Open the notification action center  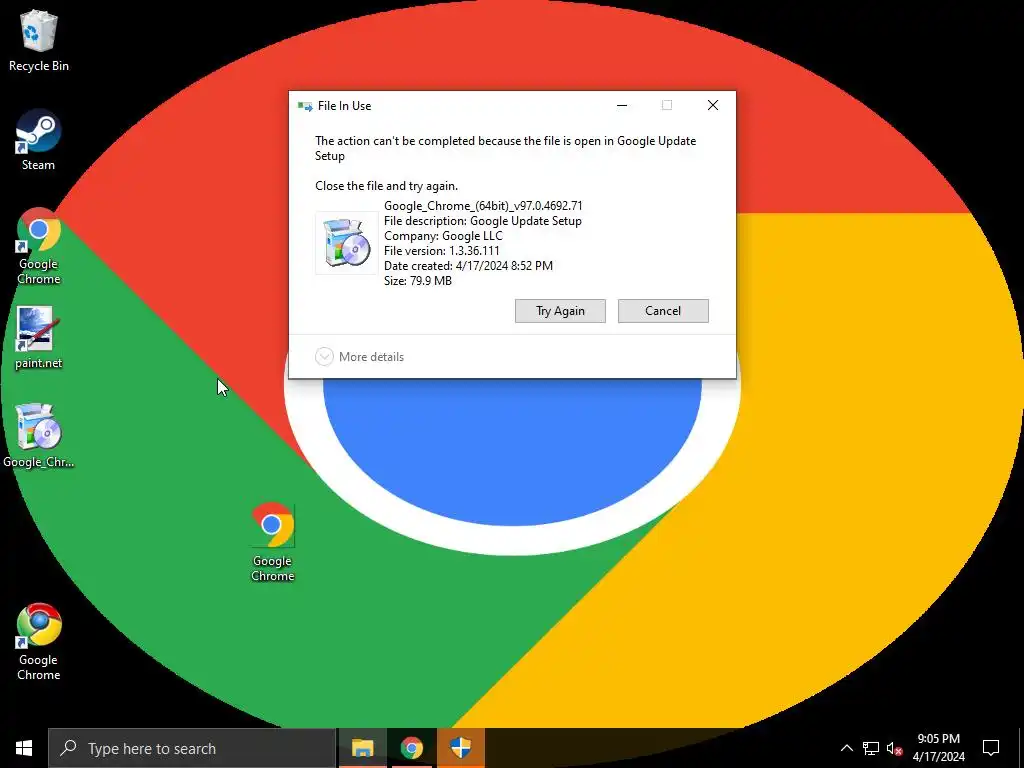coord(991,748)
